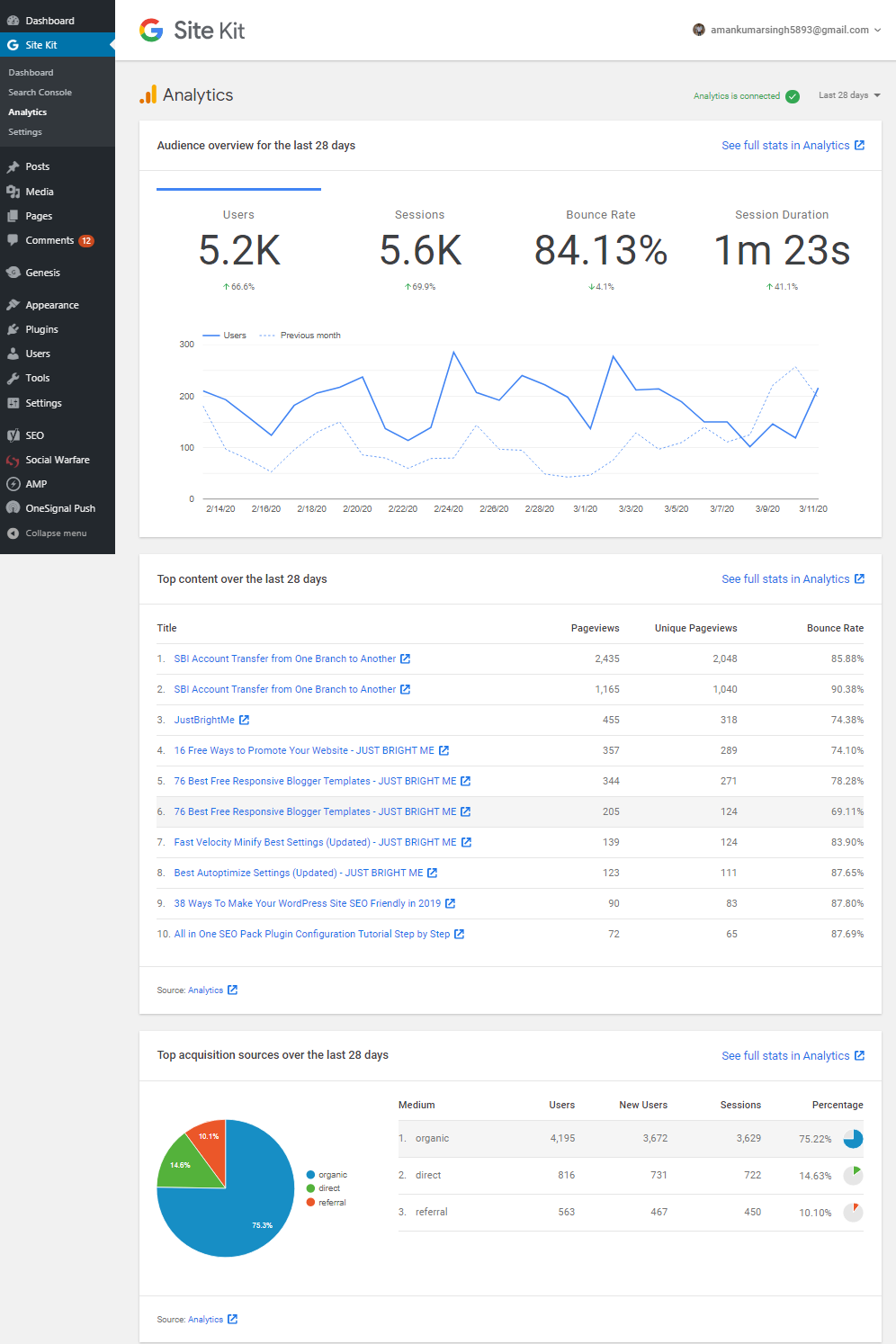Click the AMP lightning icon
896x1344 pixels.
[13, 484]
